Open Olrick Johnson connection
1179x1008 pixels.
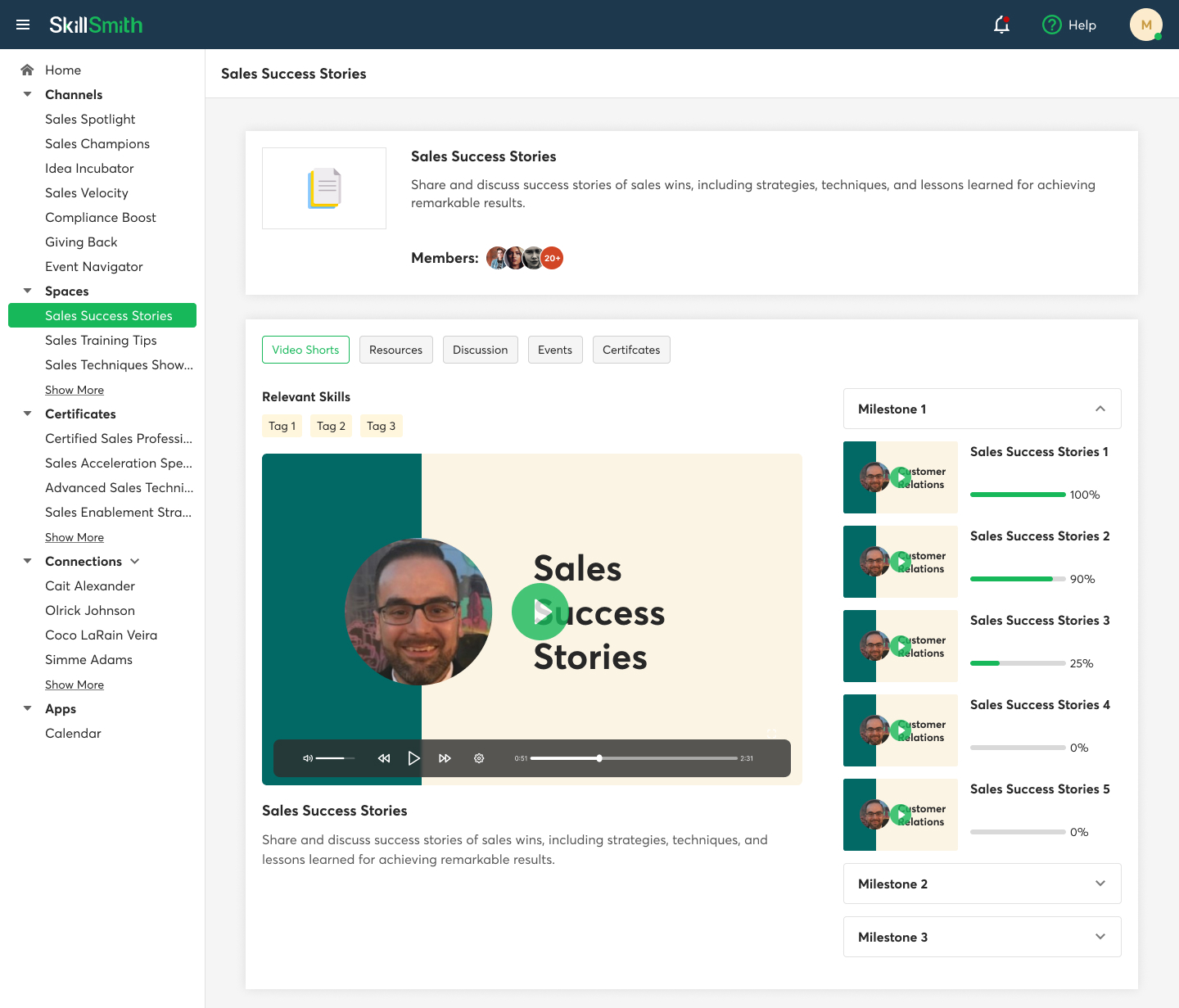[x=90, y=610]
